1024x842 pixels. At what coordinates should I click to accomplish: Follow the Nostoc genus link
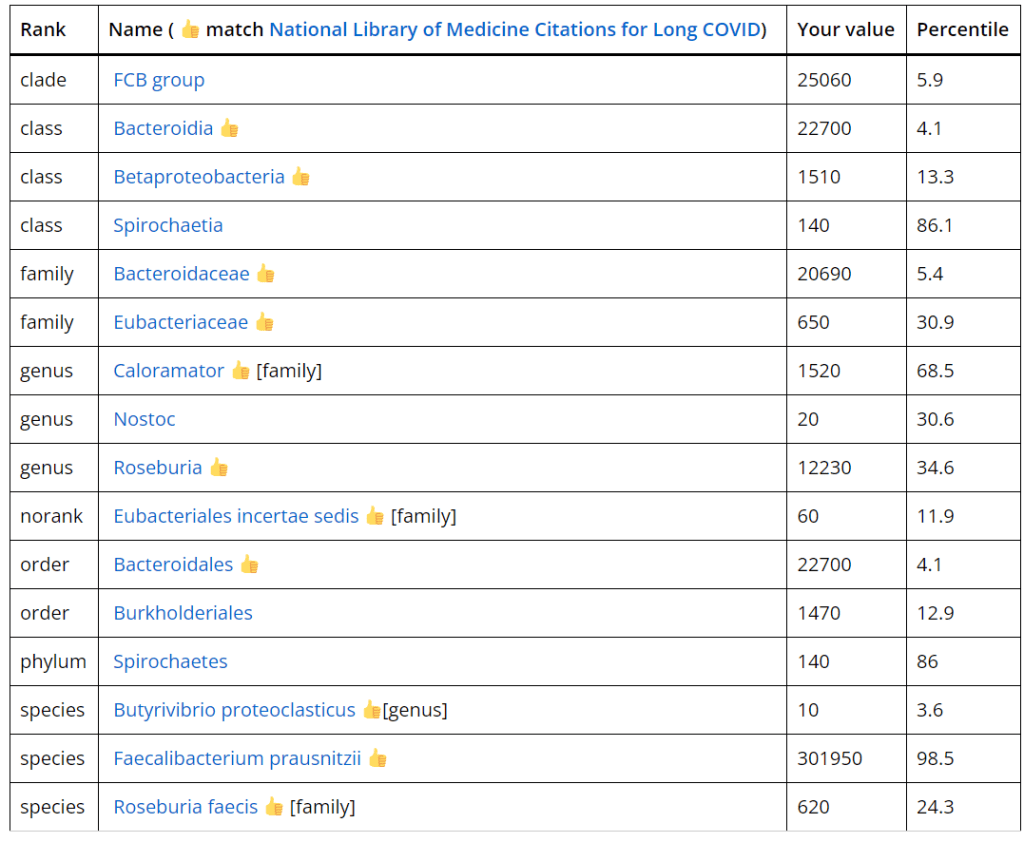click(x=144, y=420)
